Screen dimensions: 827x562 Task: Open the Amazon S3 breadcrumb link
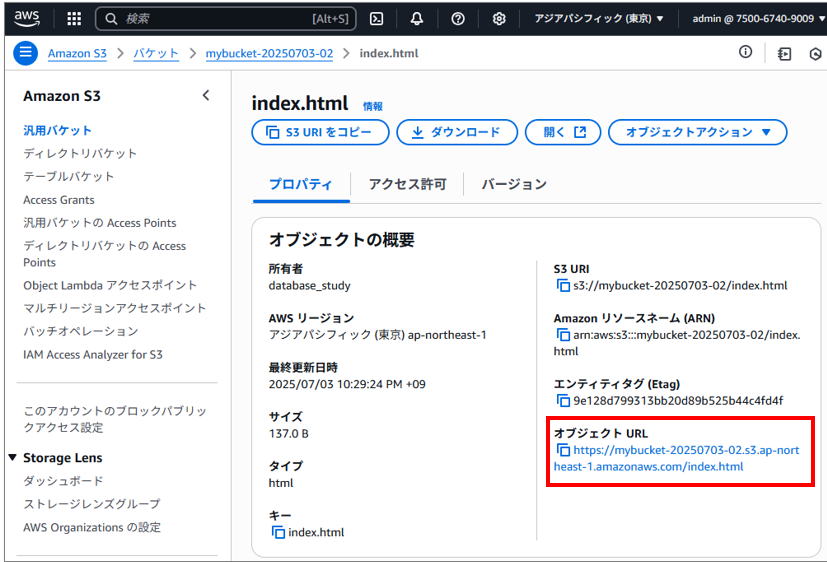click(77, 53)
